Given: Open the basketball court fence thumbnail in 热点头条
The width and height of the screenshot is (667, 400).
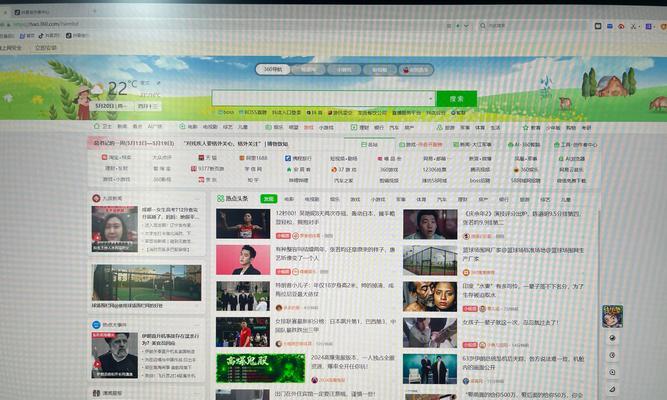Looking at the screenshot, I should (430, 260).
